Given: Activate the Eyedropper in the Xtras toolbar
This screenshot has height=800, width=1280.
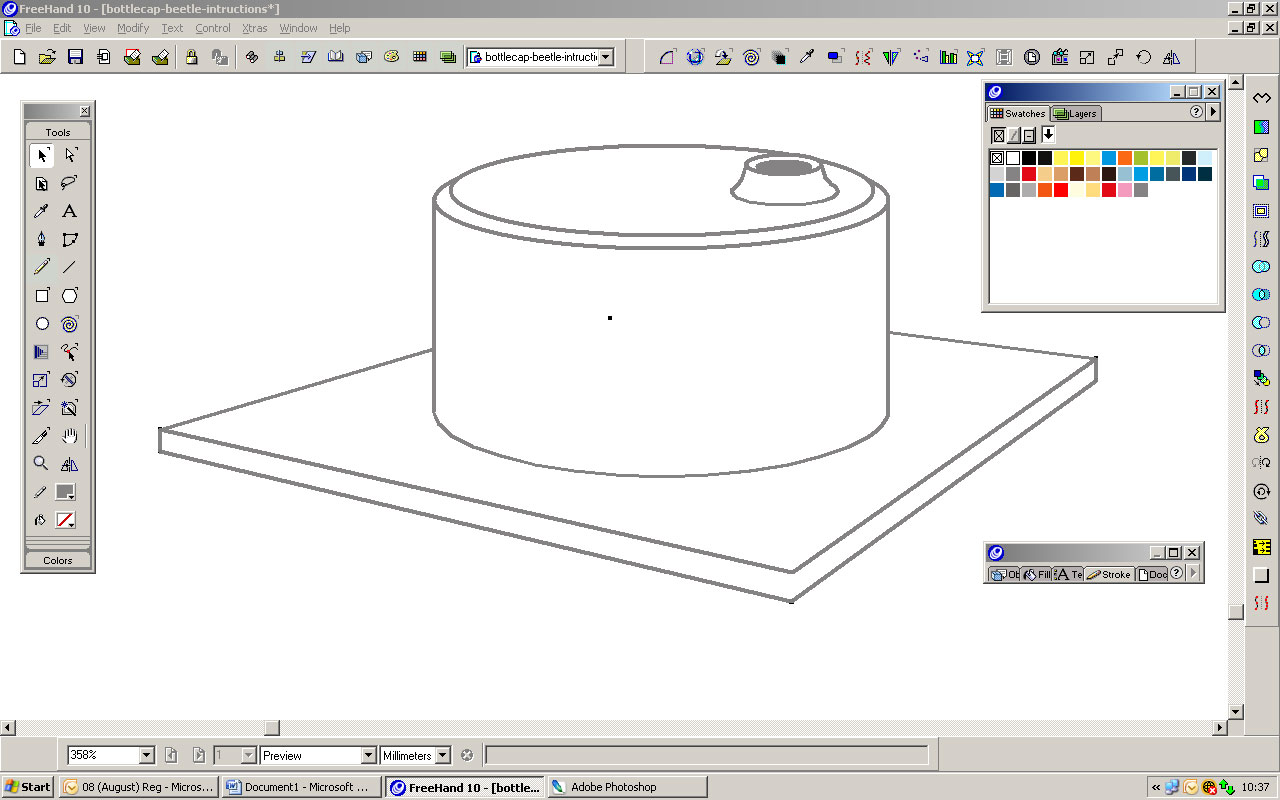Looking at the screenshot, I should [x=808, y=57].
